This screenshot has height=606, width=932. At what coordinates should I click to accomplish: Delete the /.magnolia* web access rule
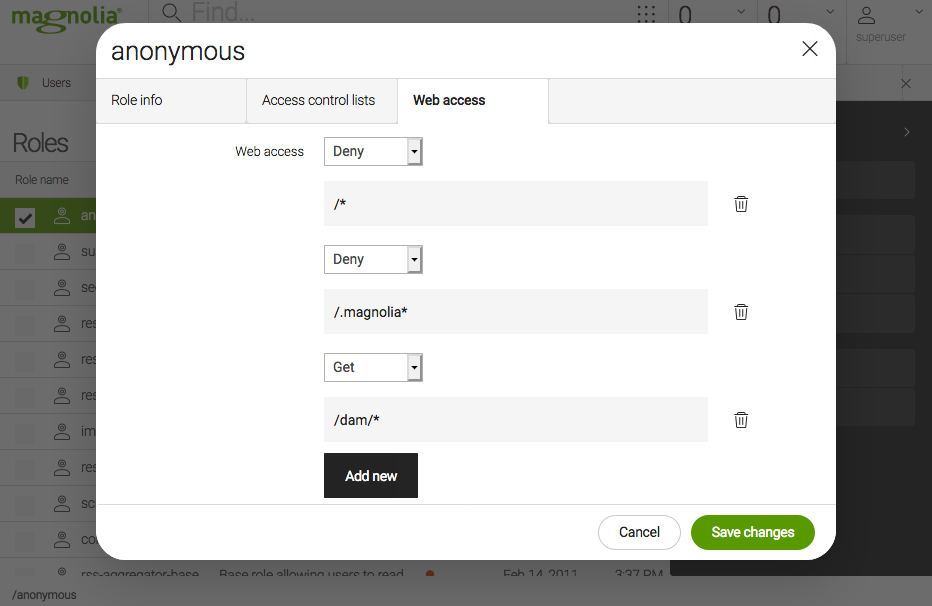(741, 312)
